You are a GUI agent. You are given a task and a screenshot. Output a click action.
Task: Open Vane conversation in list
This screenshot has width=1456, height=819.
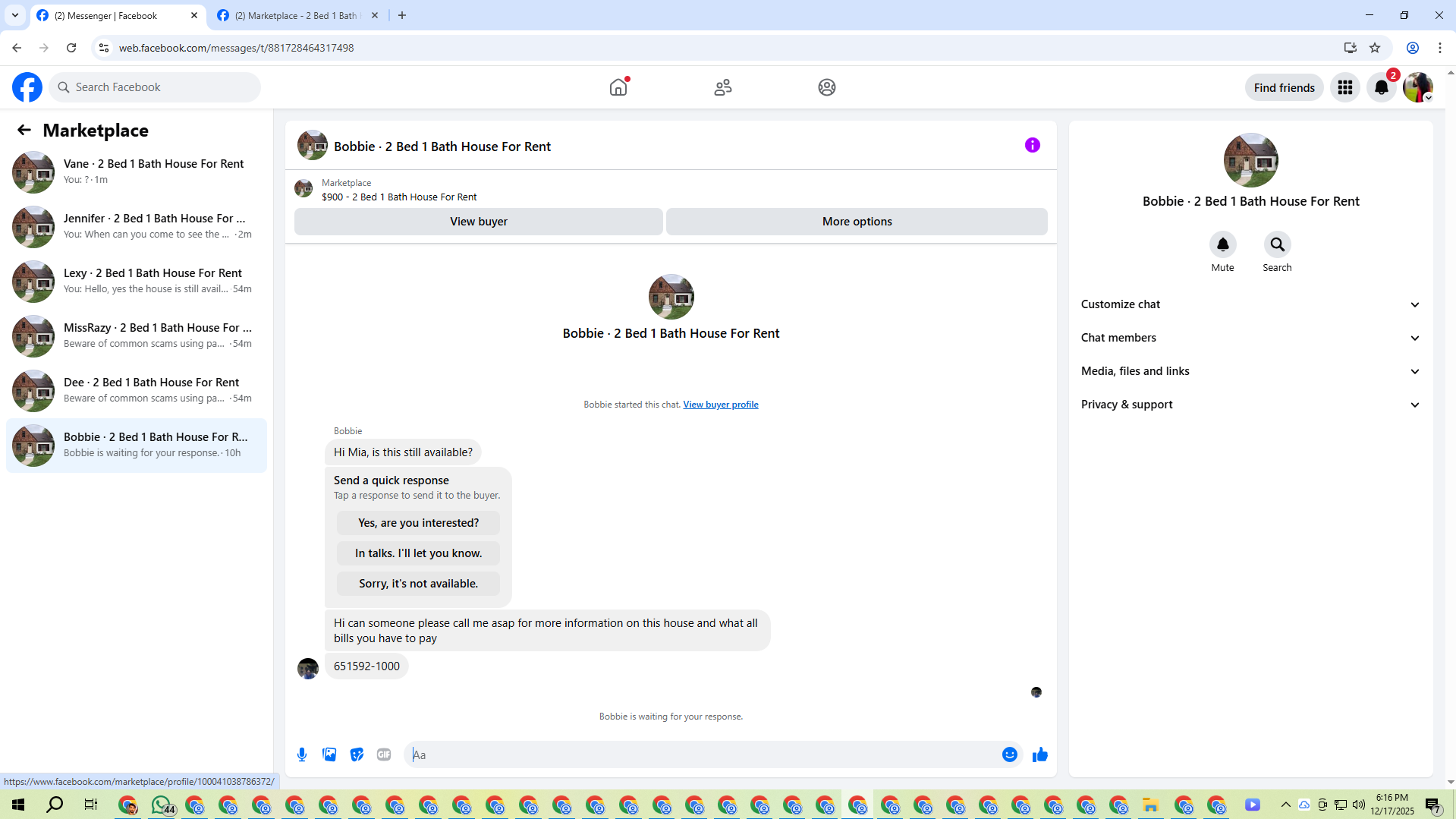tap(137, 172)
